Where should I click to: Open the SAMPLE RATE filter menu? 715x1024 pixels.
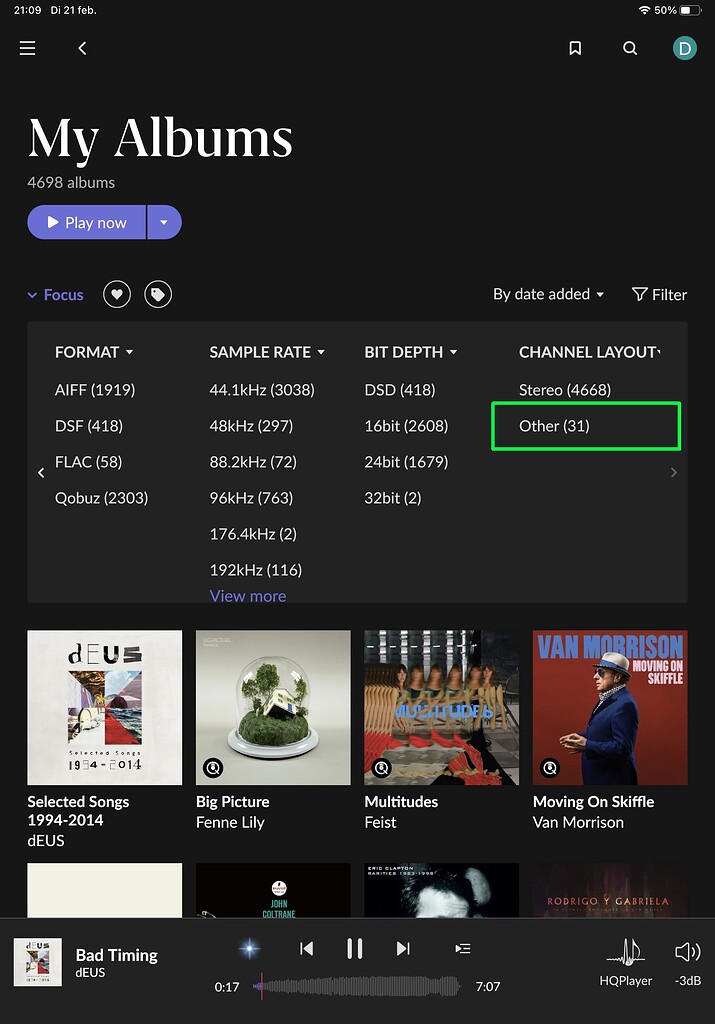click(x=267, y=352)
